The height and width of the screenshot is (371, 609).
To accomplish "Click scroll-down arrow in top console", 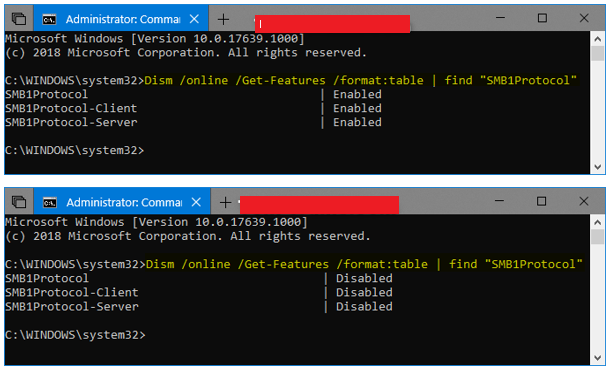I will click(x=597, y=167).
